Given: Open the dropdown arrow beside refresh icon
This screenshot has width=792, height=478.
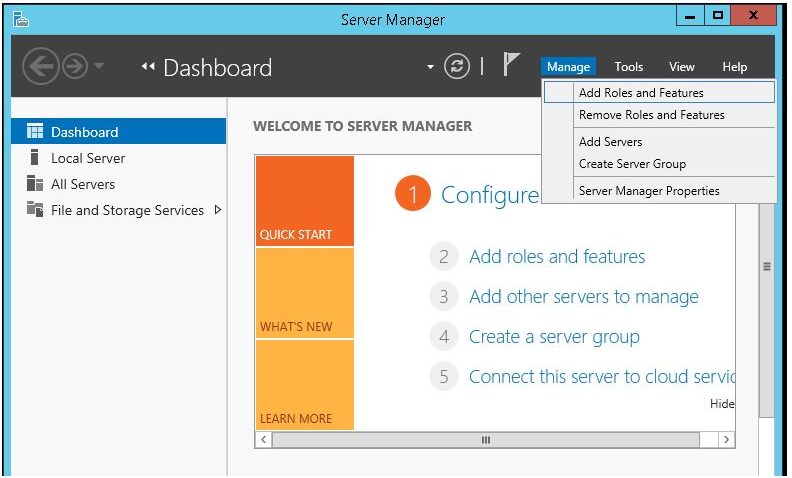Looking at the screenshot, I should (x=430, y=67).
